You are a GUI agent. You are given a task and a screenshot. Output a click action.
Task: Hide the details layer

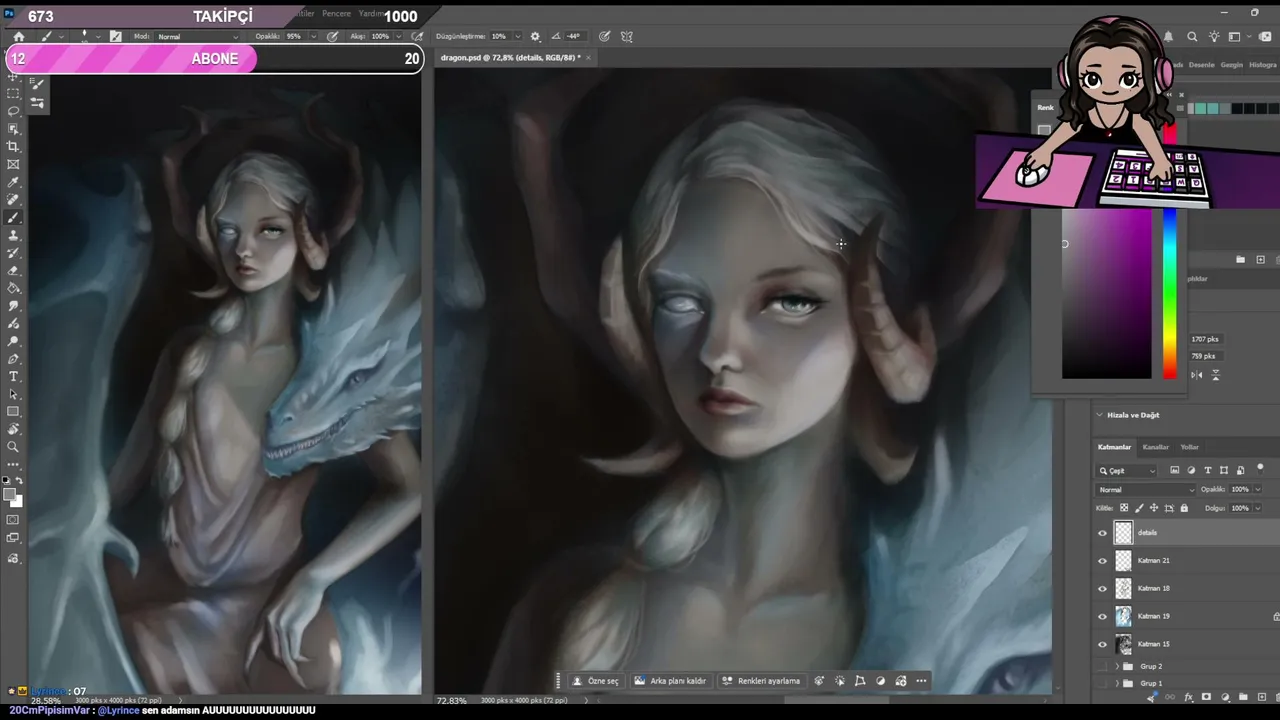coord(1103,533)
